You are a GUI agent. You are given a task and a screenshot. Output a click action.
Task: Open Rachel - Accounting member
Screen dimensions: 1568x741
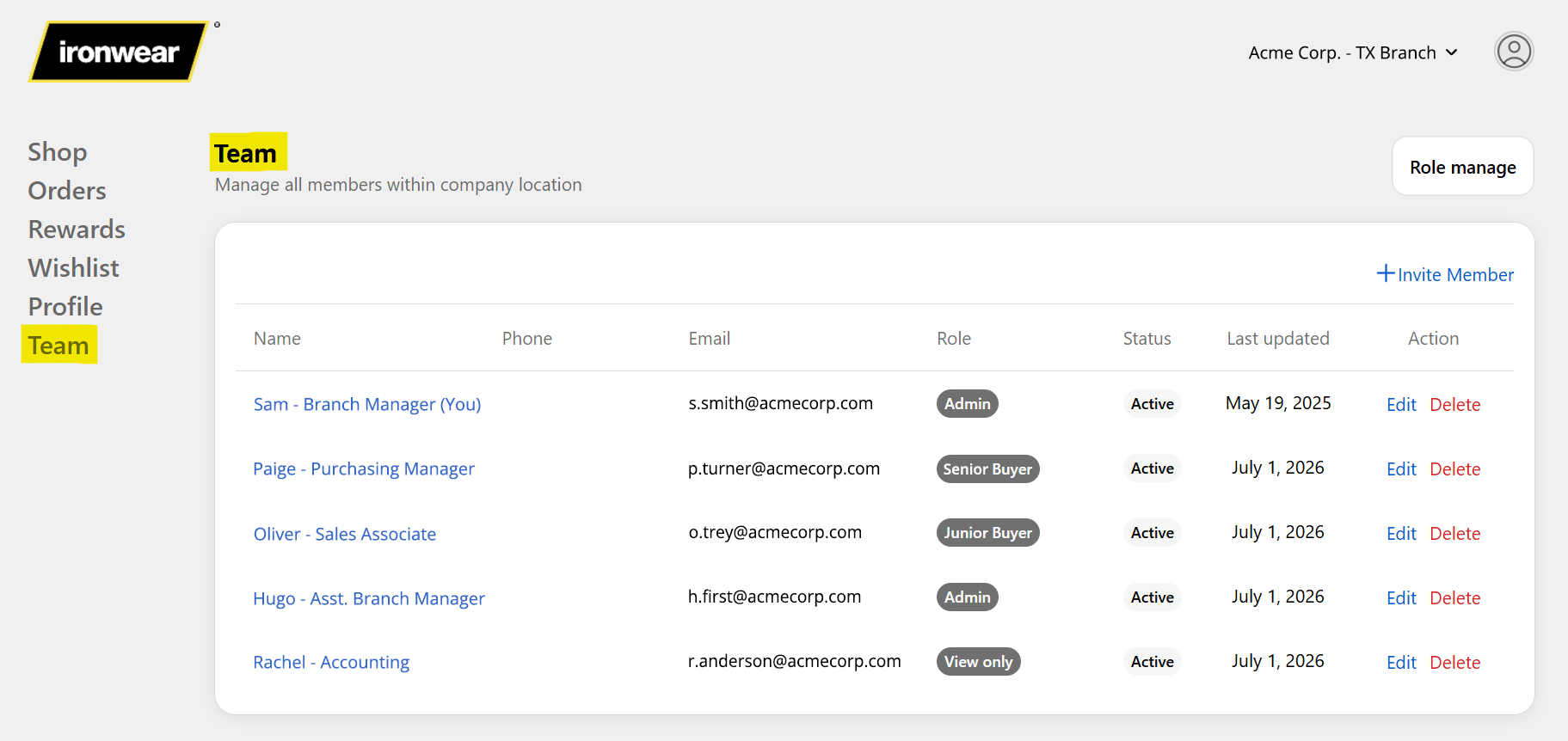[331, 662]
